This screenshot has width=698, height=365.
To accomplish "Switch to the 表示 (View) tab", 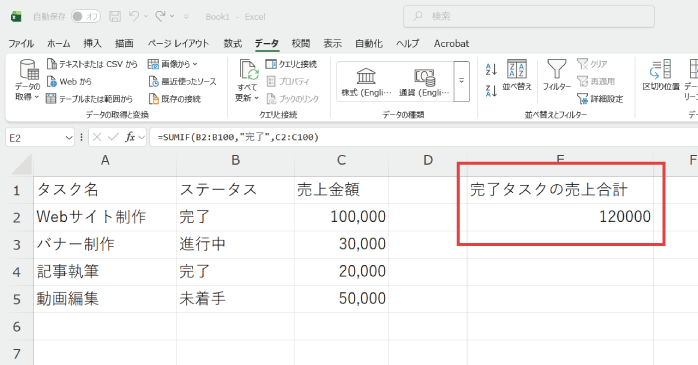I will pos(333,44).
